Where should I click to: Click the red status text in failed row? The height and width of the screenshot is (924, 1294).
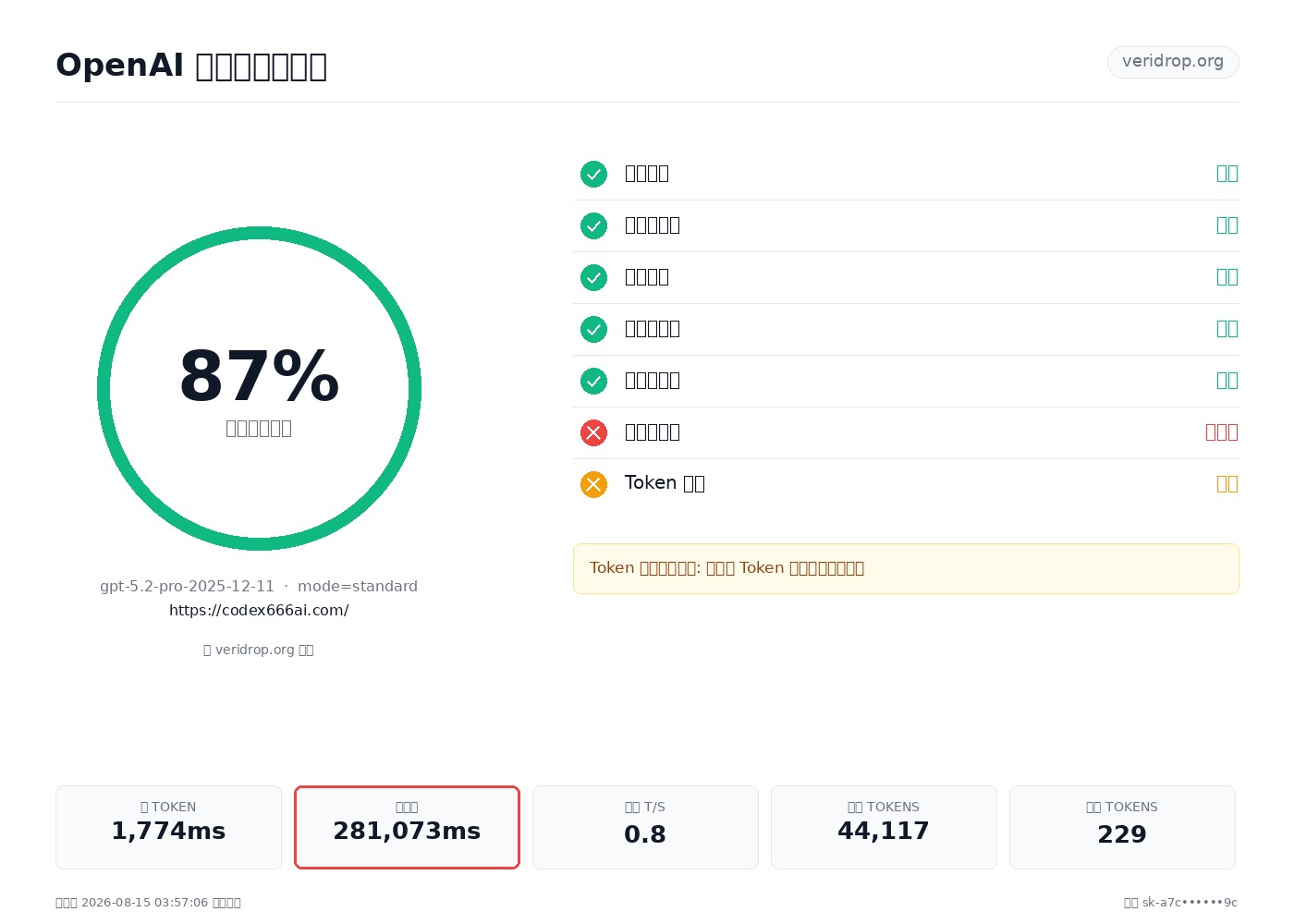point(1222,432)
